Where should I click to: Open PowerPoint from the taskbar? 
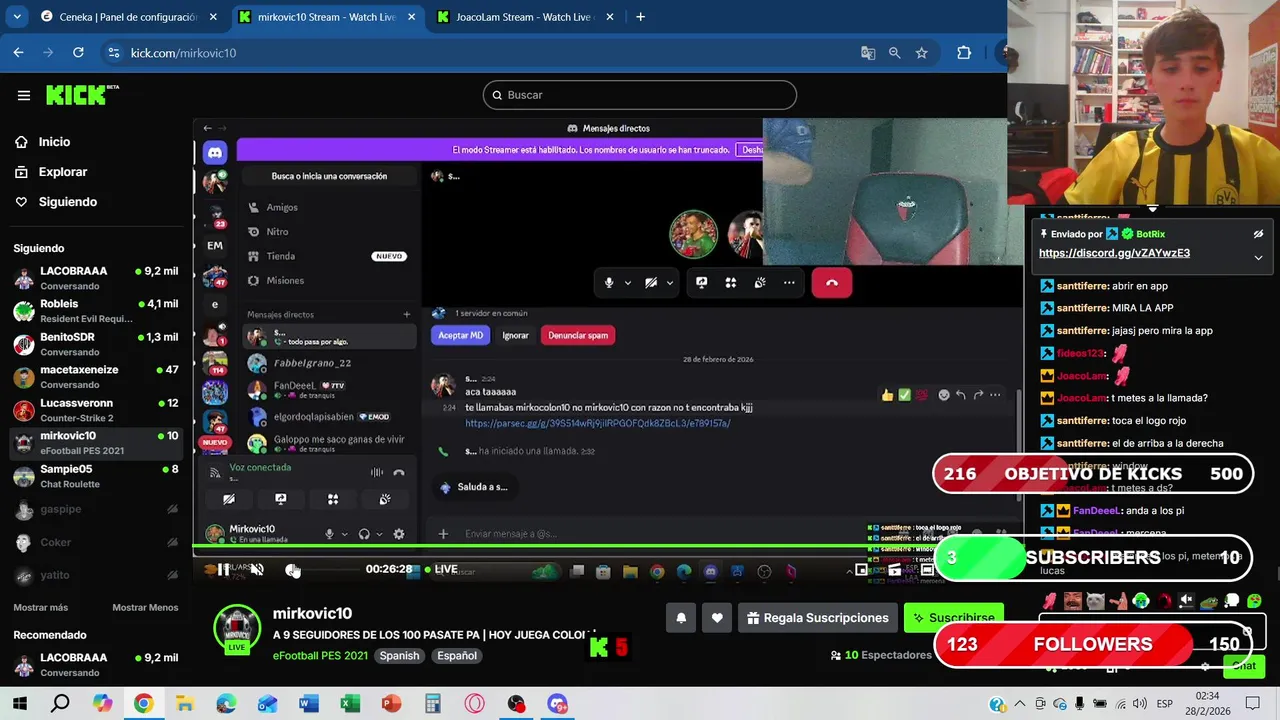tap(391, 704)
